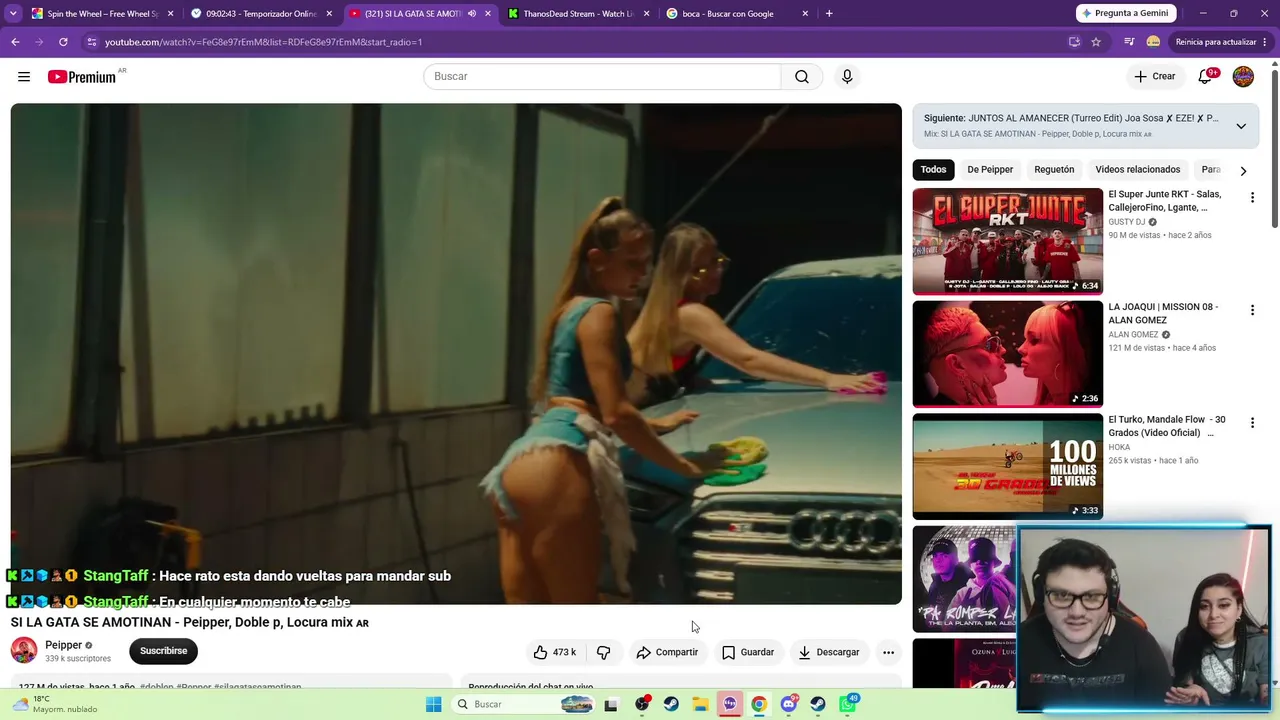Select the Reguetón filter chip

pos(1054,170)
